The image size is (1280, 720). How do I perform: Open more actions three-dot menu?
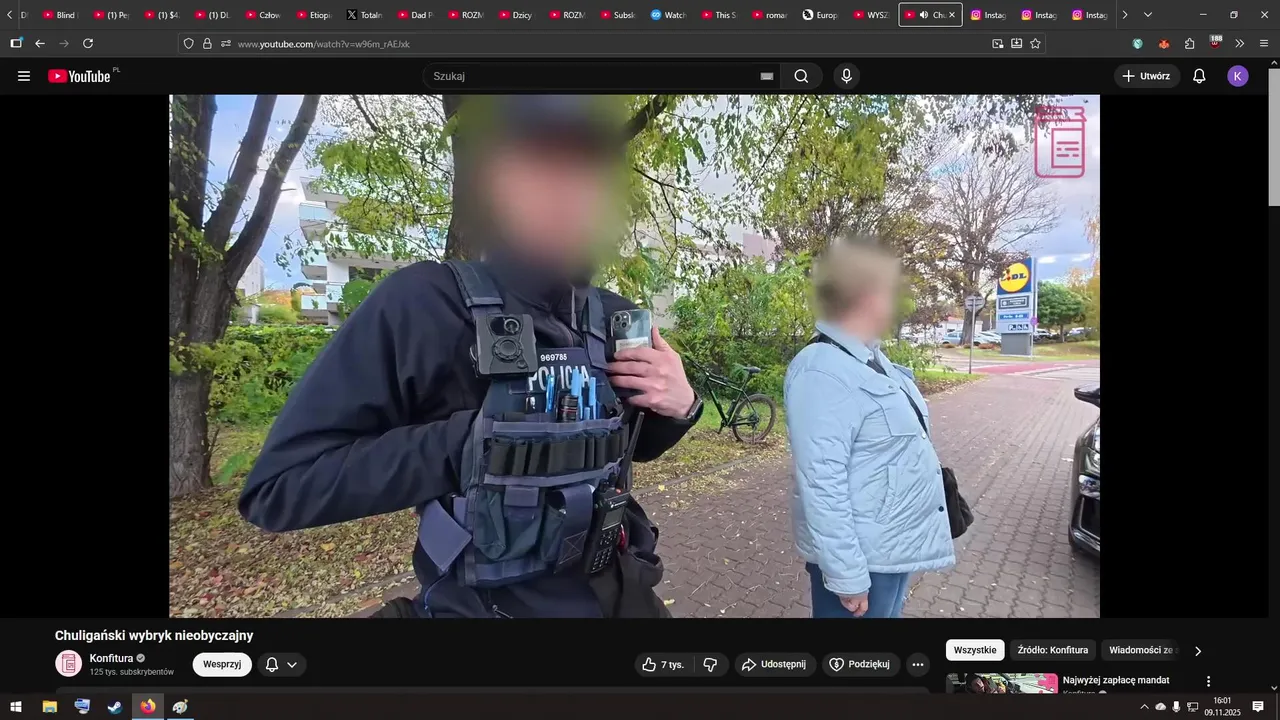918,664
